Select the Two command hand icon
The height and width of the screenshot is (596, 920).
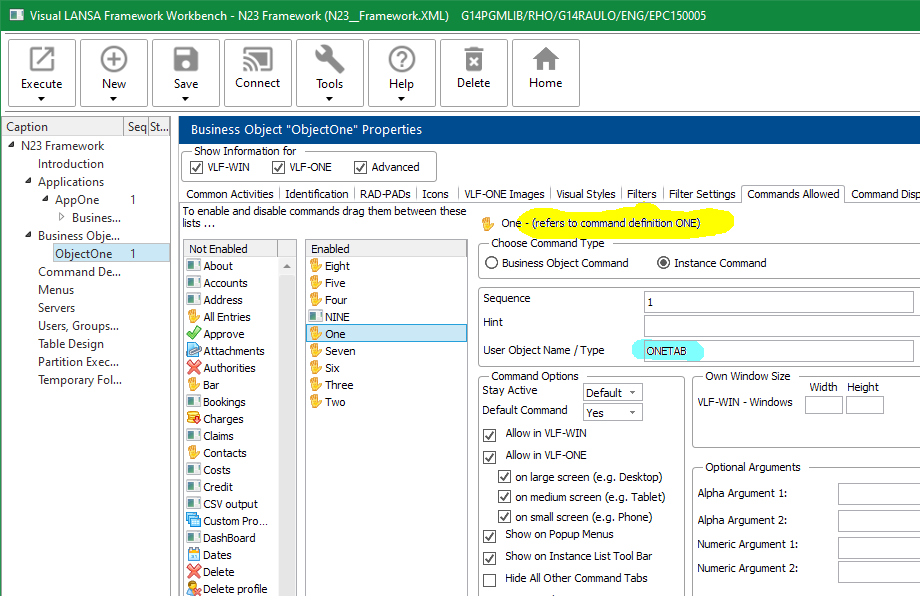point(316,402)
